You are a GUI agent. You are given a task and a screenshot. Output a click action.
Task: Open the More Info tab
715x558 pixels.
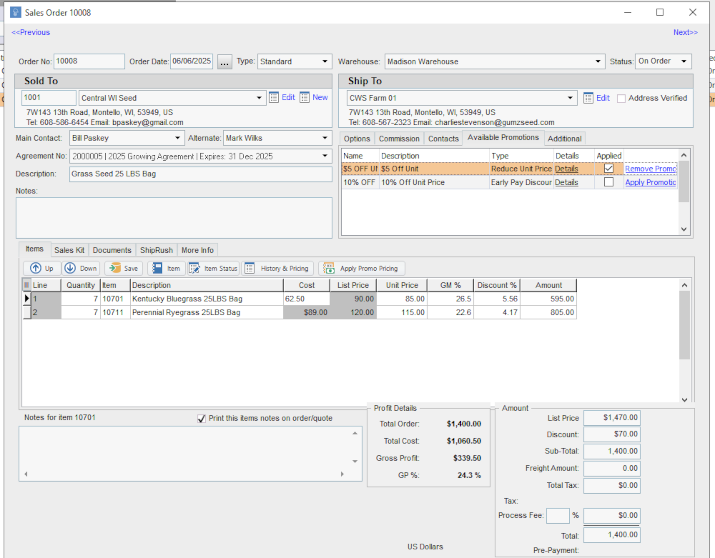coord(197,250)
